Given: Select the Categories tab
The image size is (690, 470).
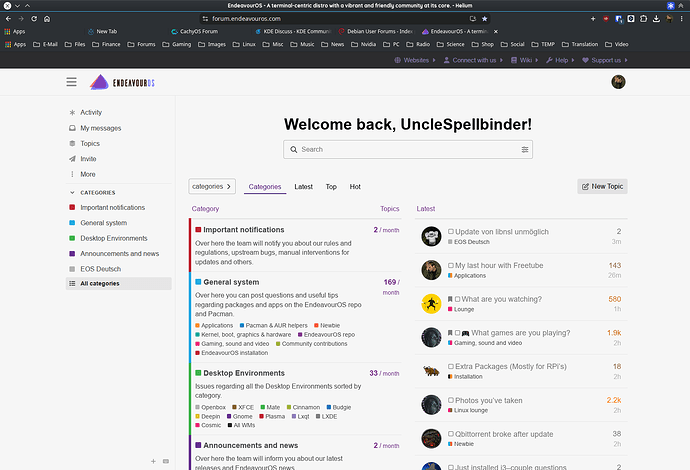Looking at the screenshot, I should click(265, 187).
